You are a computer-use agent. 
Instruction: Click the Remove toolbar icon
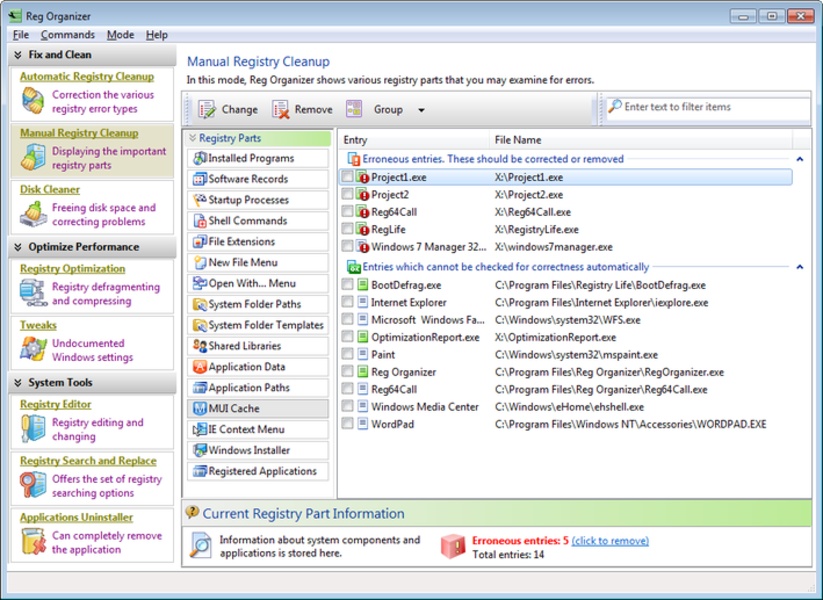(281, 109)
